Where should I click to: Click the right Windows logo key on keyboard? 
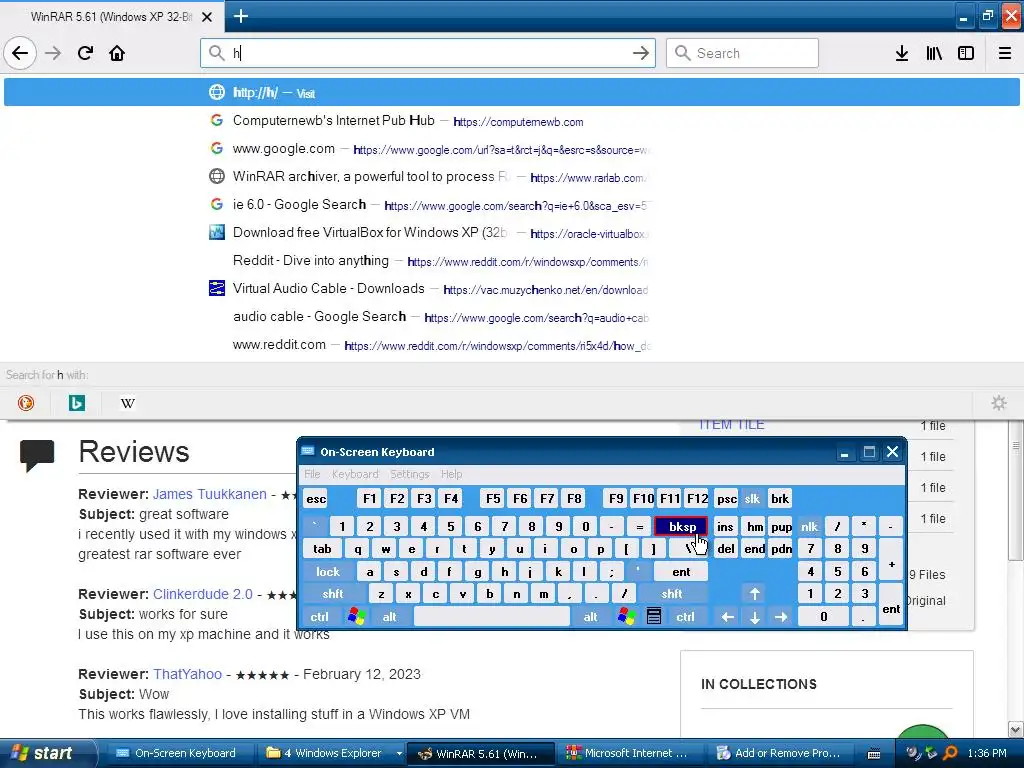[x=626, y=616]
